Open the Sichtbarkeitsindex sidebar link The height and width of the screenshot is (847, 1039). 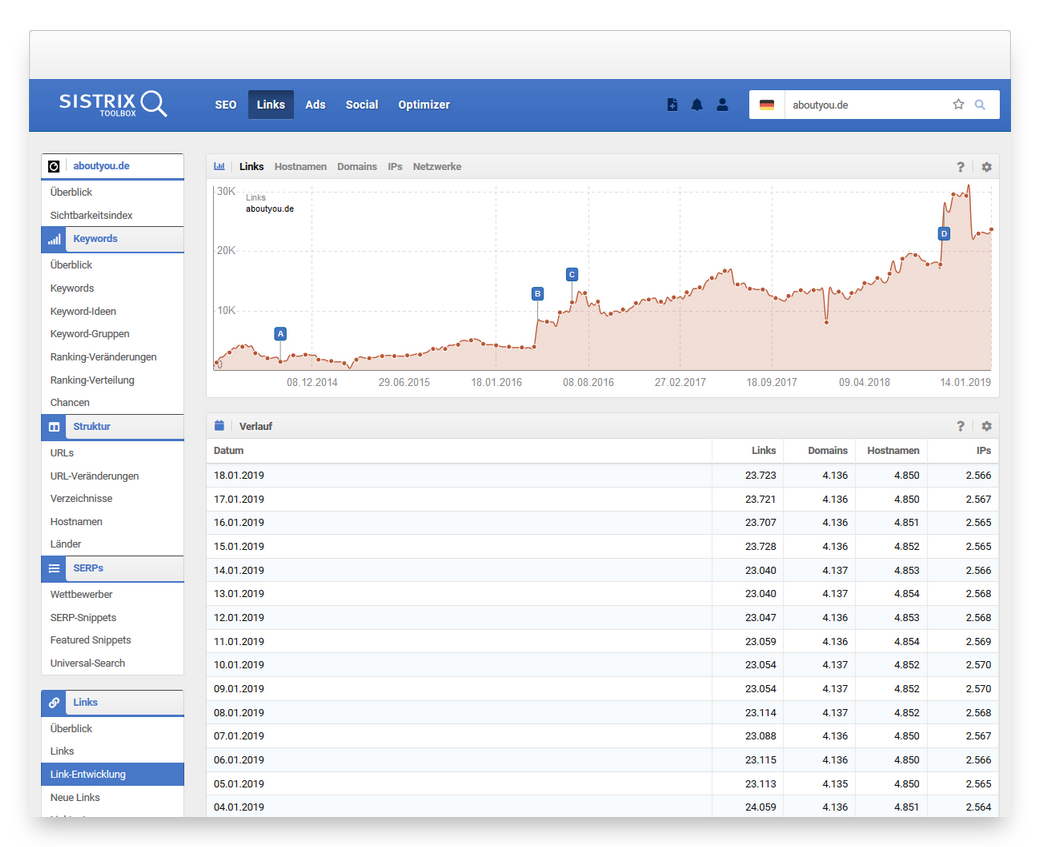[91, 215]
